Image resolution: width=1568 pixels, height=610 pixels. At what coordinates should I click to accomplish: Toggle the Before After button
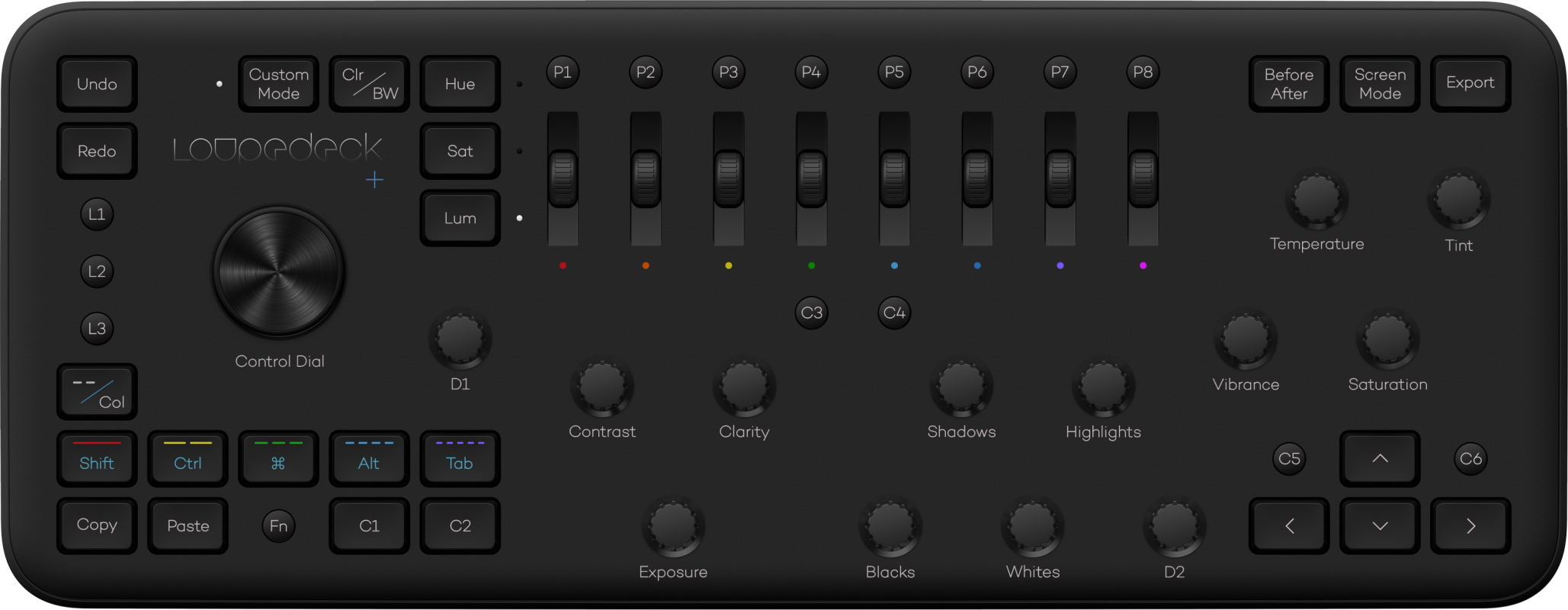click(1289, 84)
